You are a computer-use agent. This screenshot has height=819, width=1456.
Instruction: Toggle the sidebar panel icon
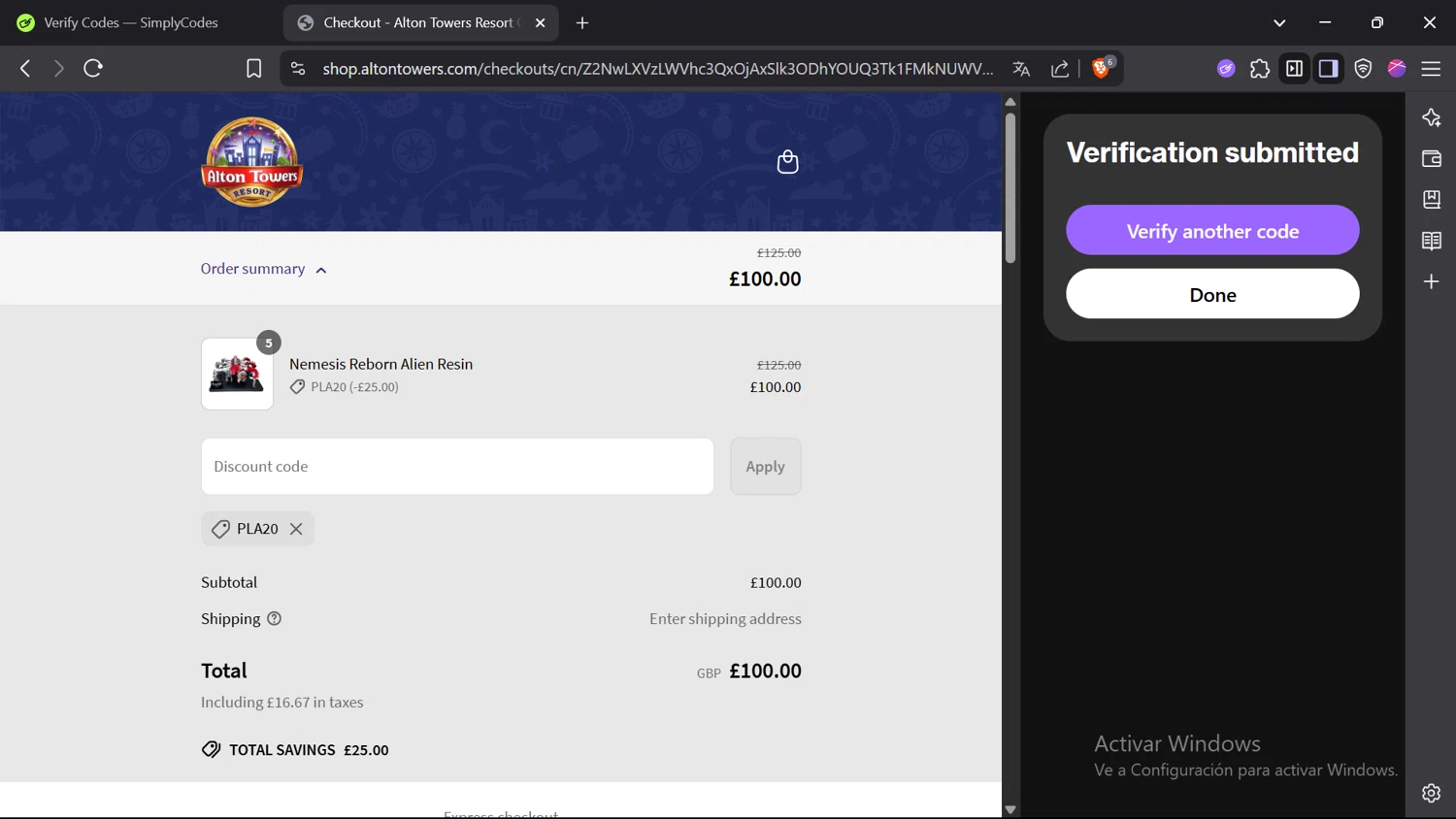point(1294,69)
